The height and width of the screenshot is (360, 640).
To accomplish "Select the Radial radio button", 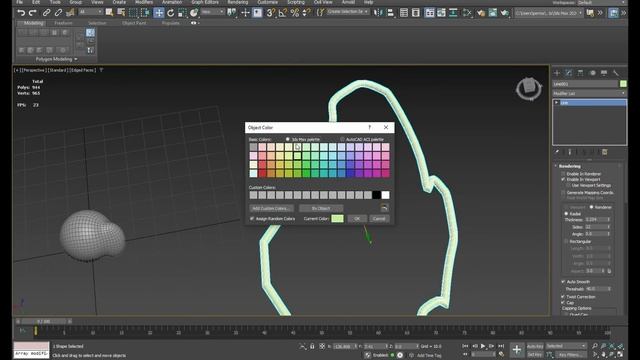I will coord(566,213).
